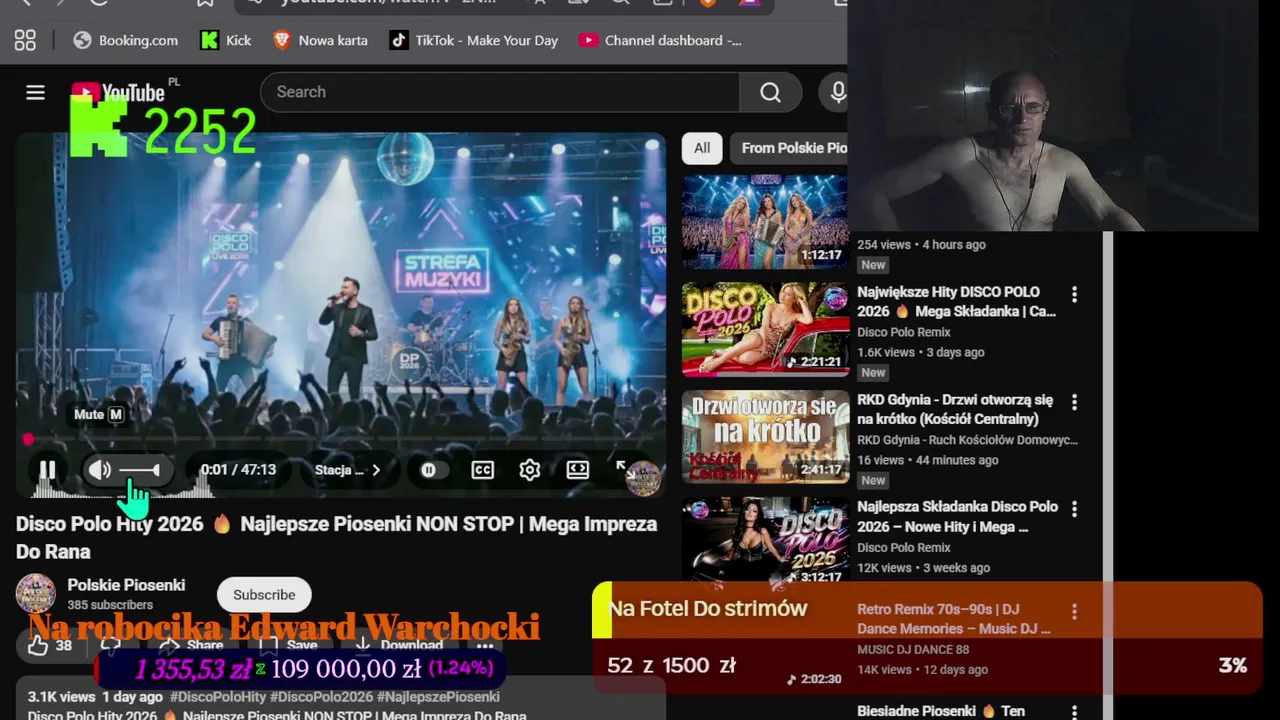Open the Booking.com bookmark

tap(126, 40)
